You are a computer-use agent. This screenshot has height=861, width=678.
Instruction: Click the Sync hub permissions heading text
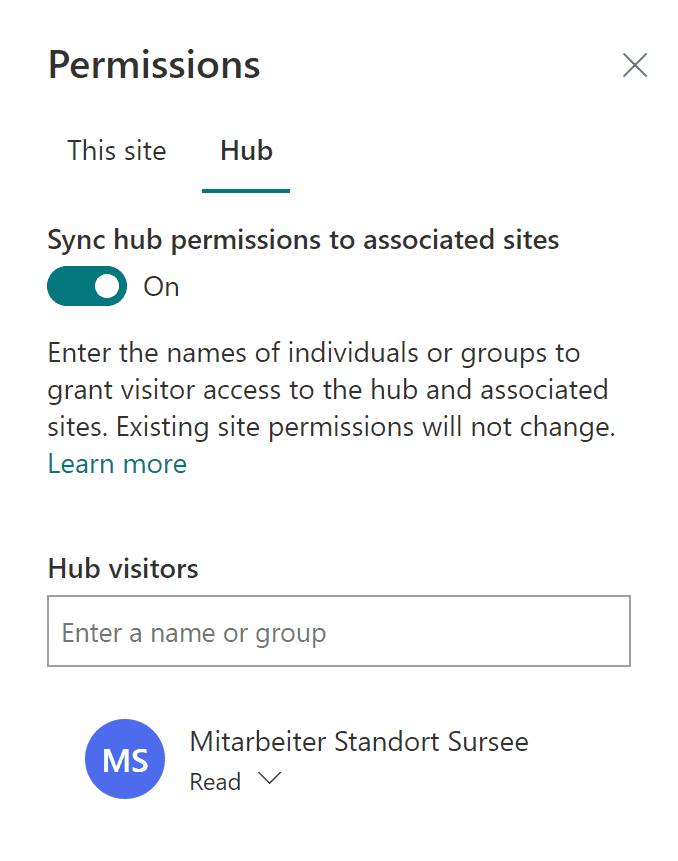point(303,240)
